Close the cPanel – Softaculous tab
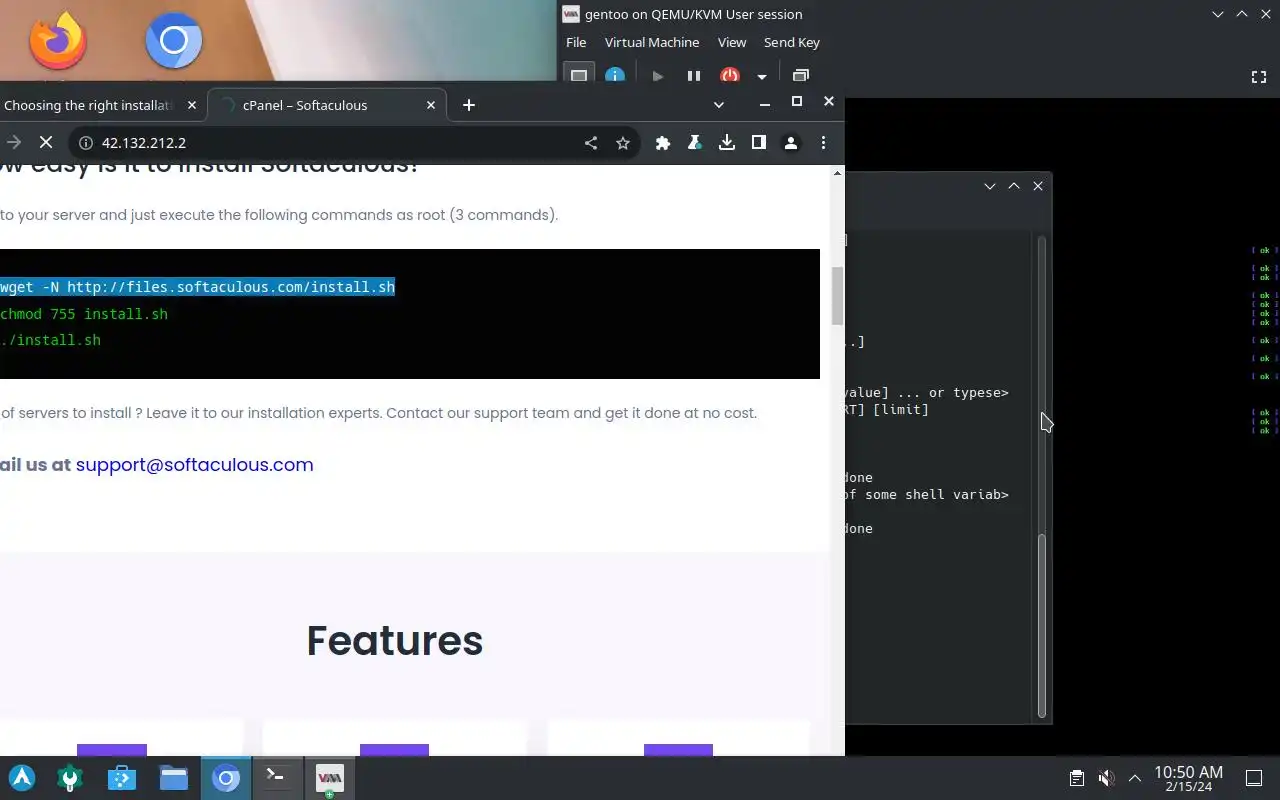Screen dimensions: 1280x800 point(431,104)
